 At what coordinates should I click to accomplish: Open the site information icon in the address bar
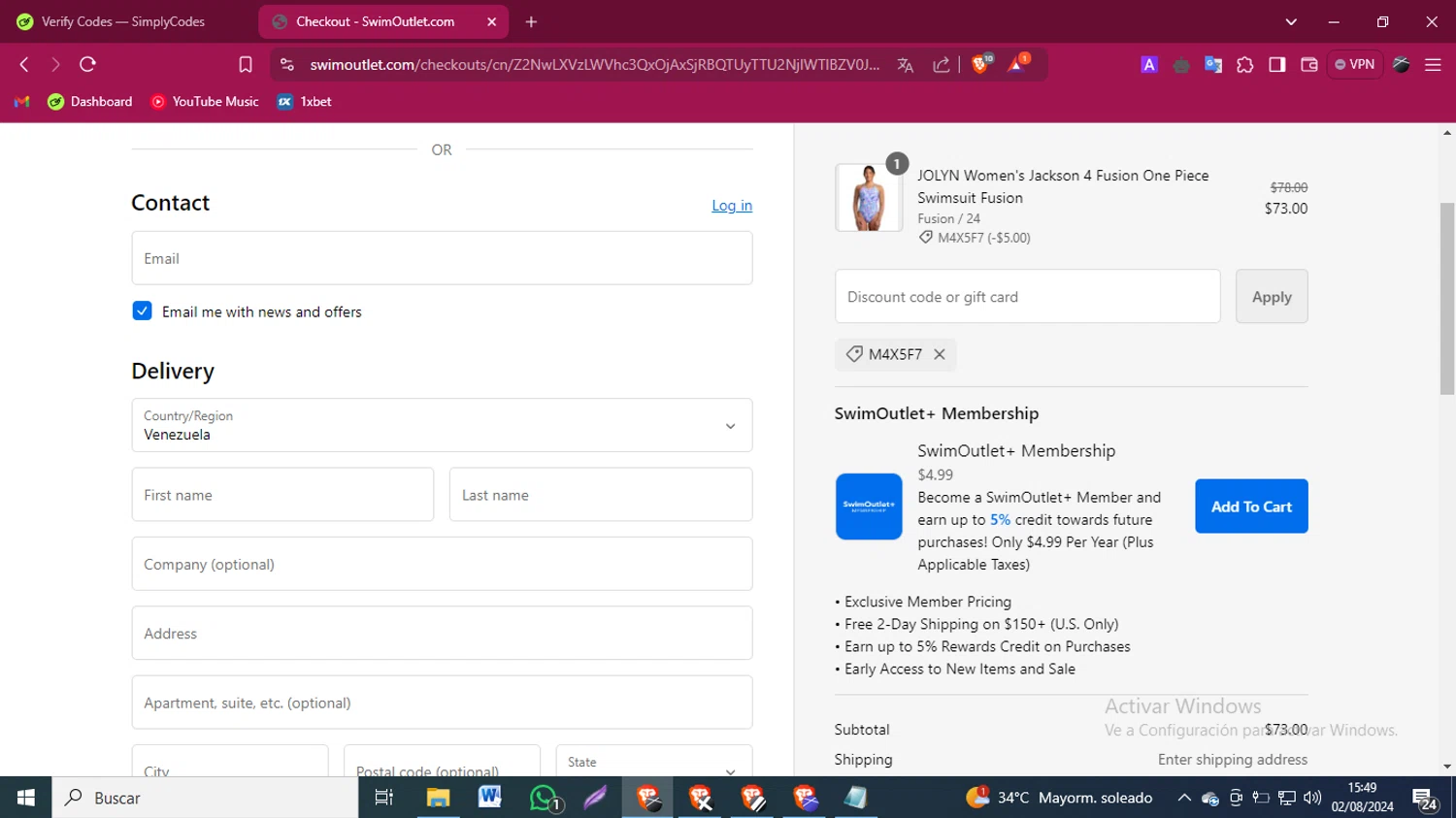point(286,64)
